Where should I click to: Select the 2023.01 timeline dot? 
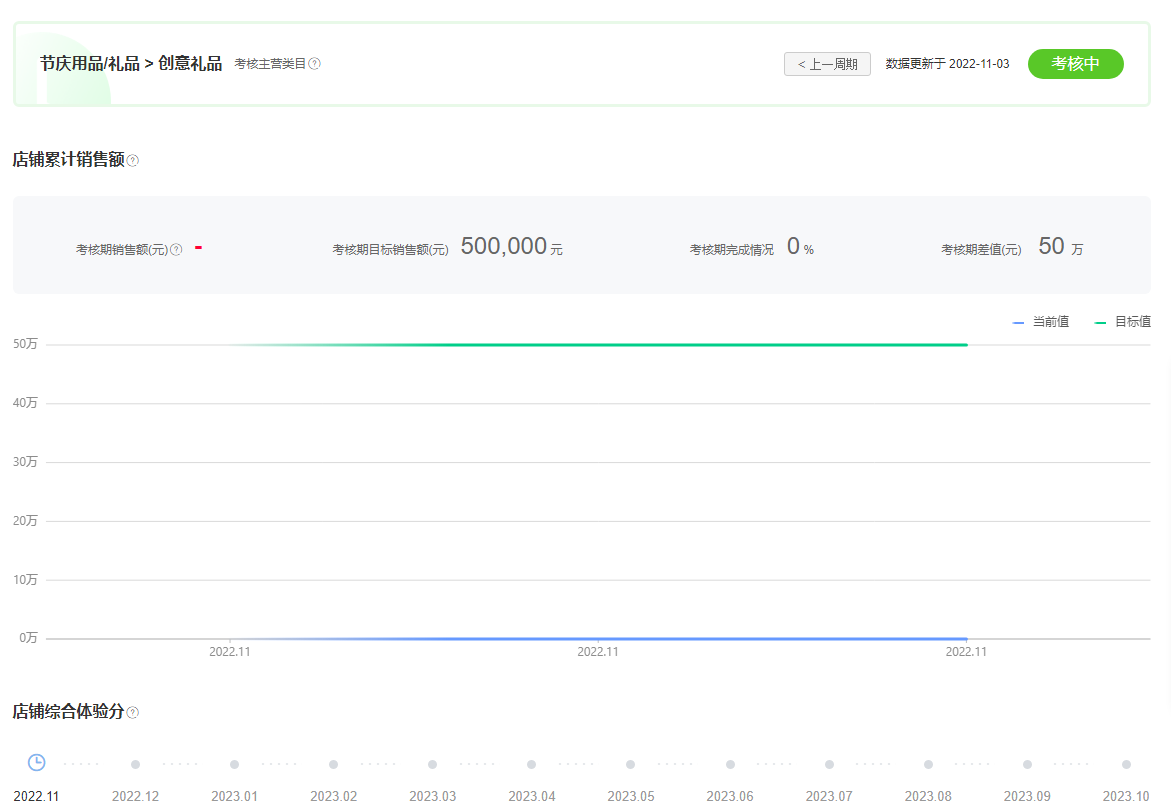pyautogui.click(x=234, y=764)
